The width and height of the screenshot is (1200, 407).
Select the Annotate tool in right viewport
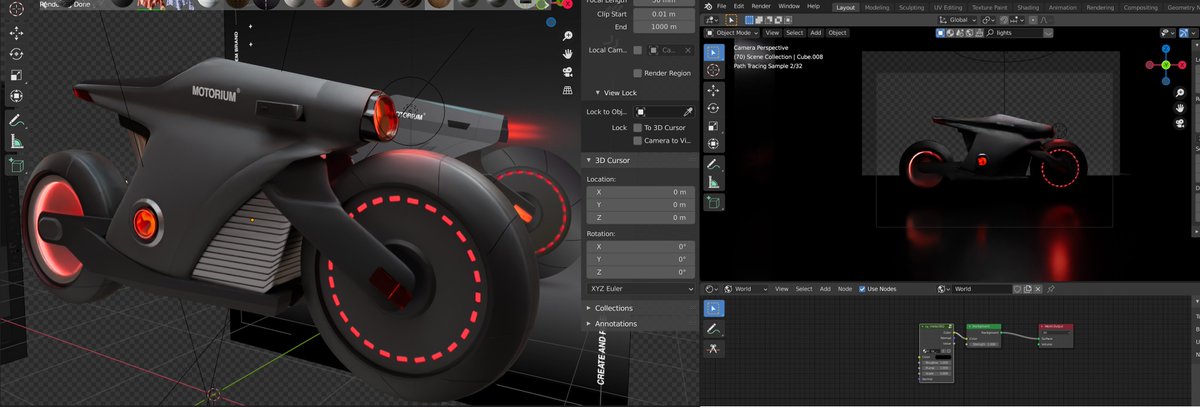click(x=713, y=164)
